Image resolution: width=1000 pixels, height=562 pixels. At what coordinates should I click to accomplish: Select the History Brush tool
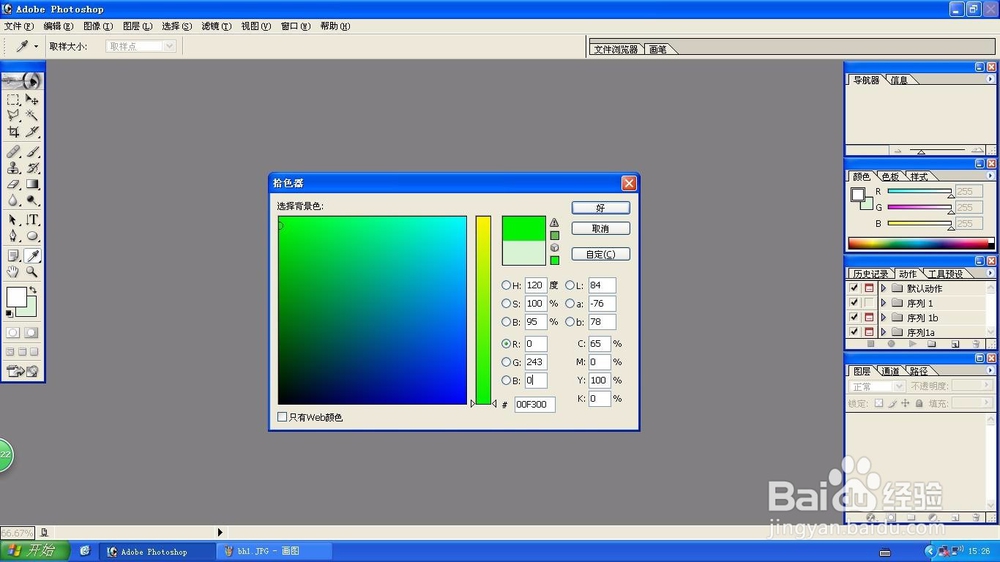coord(32,168)
